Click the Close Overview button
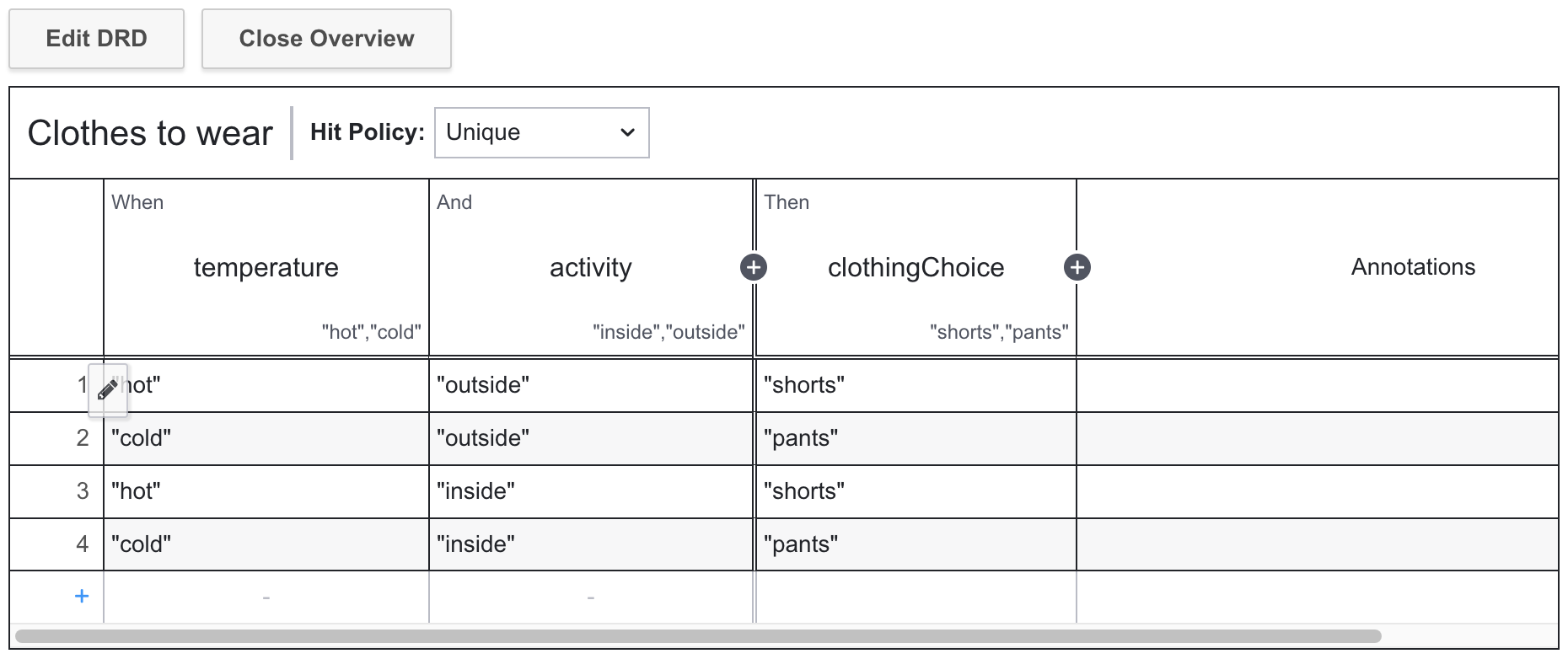 pos(326,39)
